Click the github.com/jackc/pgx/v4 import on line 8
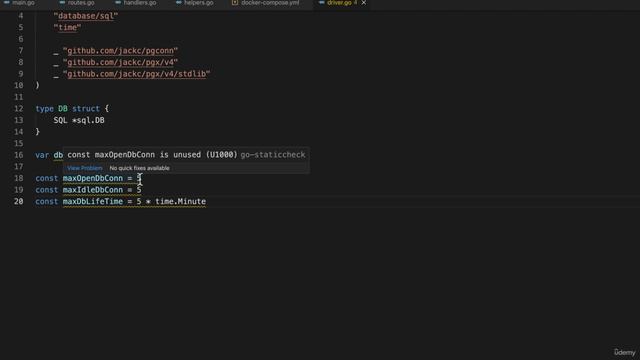This screenshot has width=640, height=360. 120,62
